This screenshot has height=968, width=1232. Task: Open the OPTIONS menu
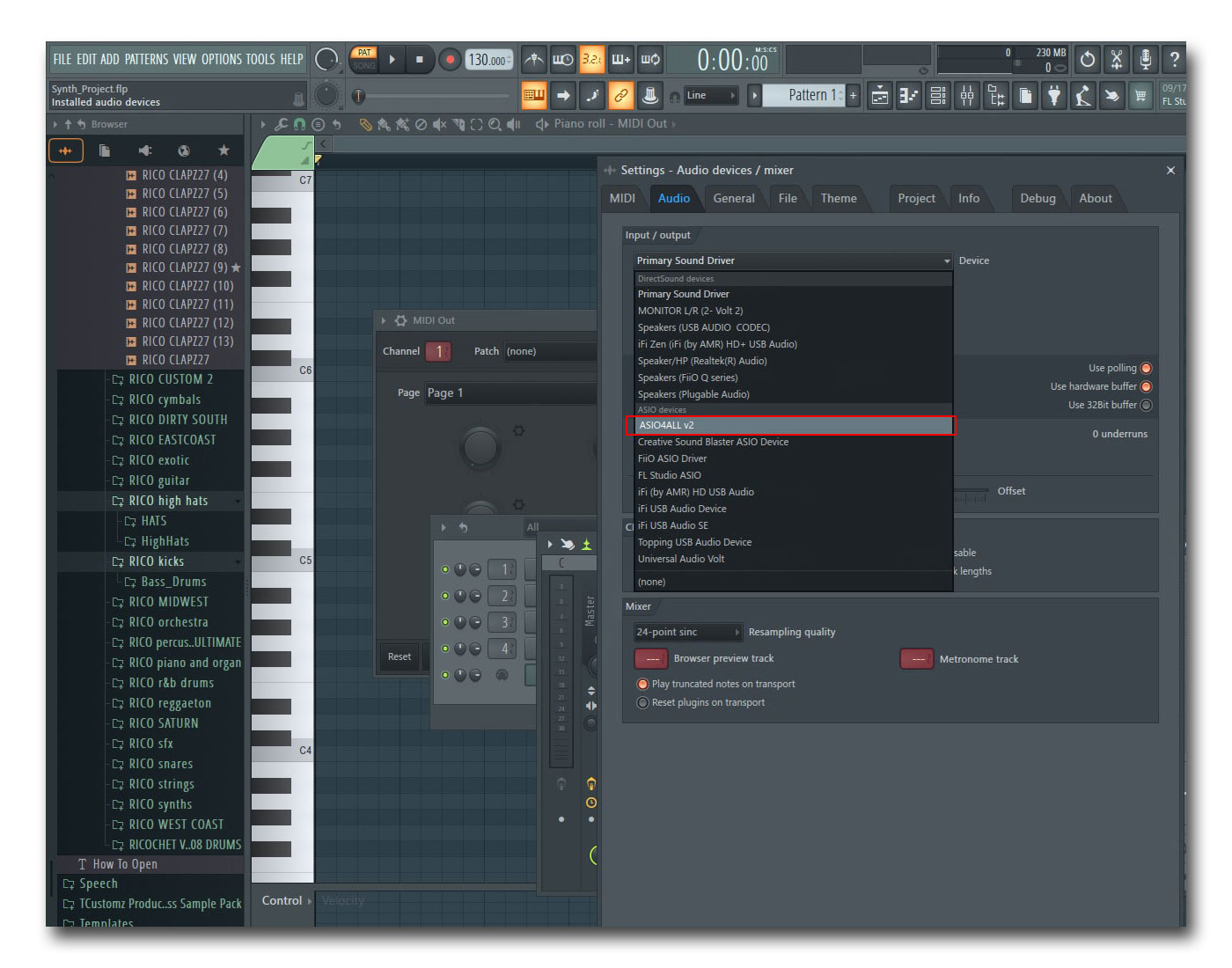pyautogui.click(x=221, y=59)
